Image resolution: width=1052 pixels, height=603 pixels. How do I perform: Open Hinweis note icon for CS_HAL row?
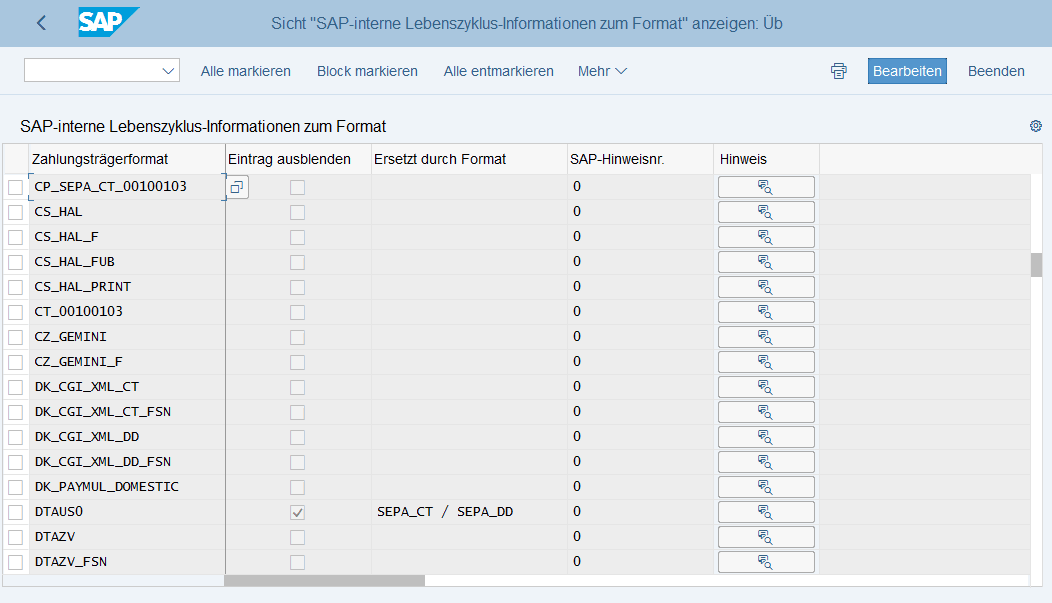coord(766,212)
